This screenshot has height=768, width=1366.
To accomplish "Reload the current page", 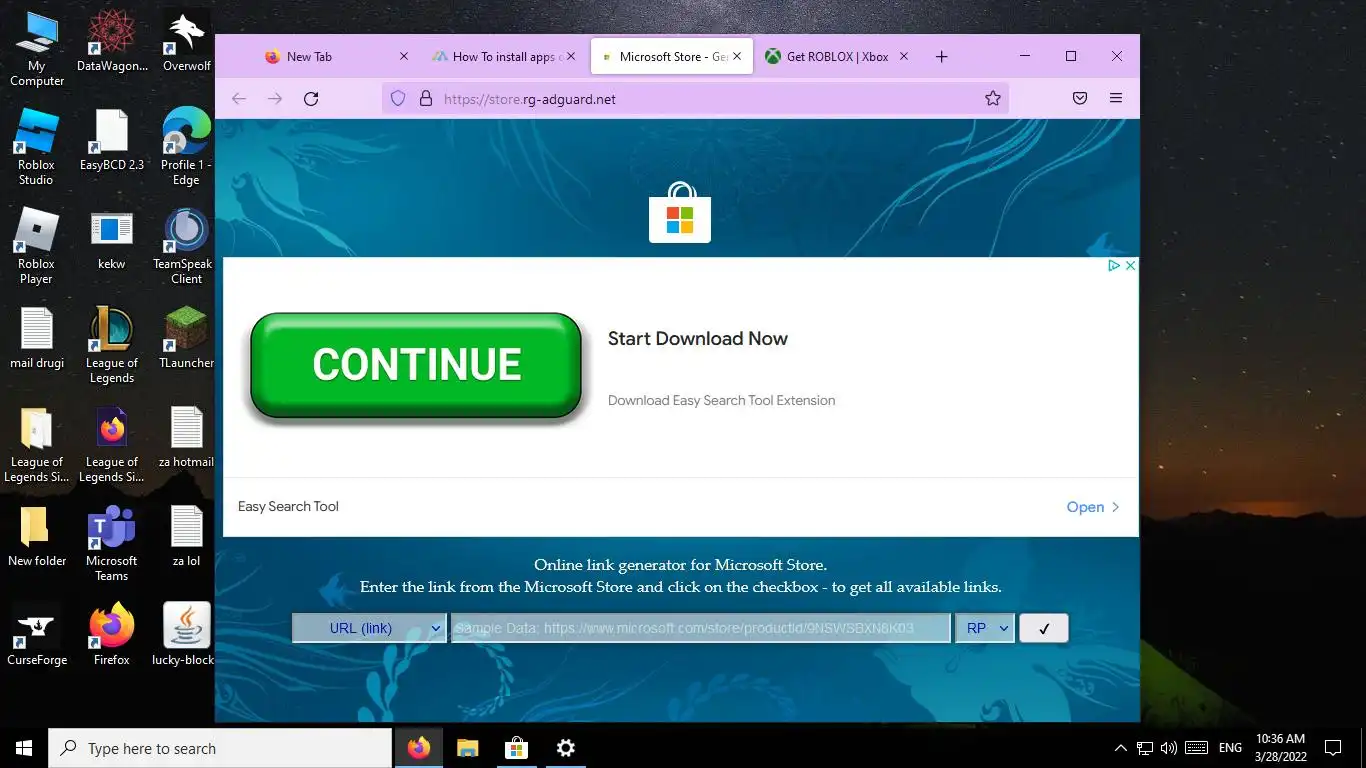I will pos(311,98).
